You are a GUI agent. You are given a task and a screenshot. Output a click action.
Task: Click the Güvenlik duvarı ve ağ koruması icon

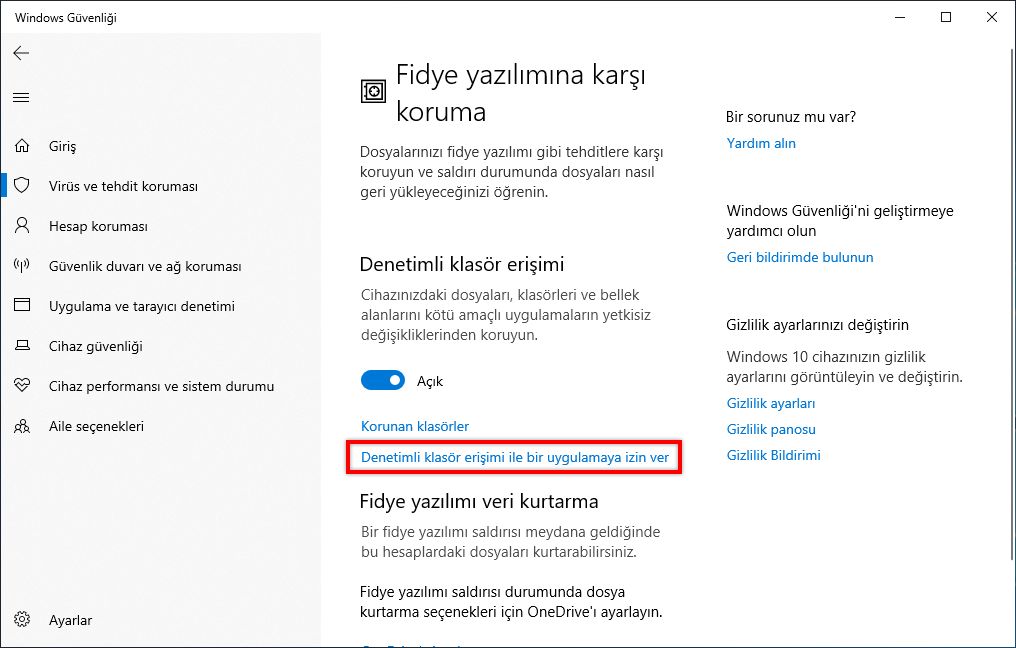22,266
